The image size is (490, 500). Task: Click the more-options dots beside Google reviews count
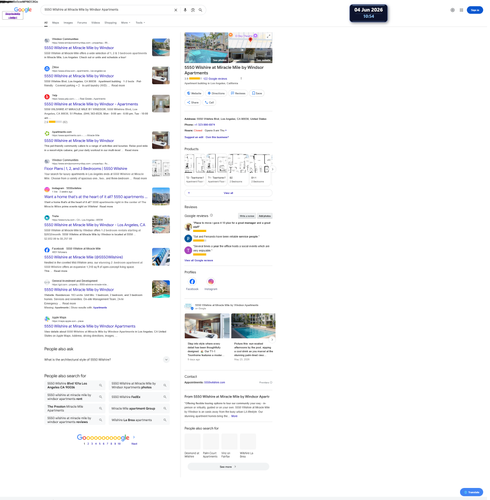(x=241, y=79)
